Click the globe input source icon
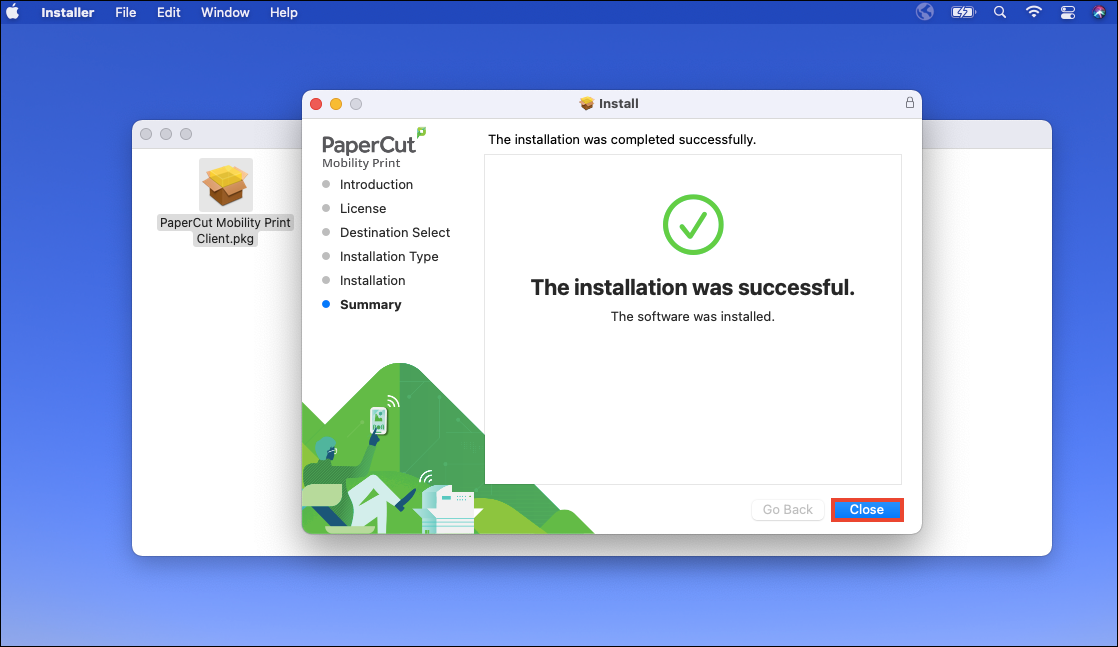Screen dimensions: 1118x647 924,12
